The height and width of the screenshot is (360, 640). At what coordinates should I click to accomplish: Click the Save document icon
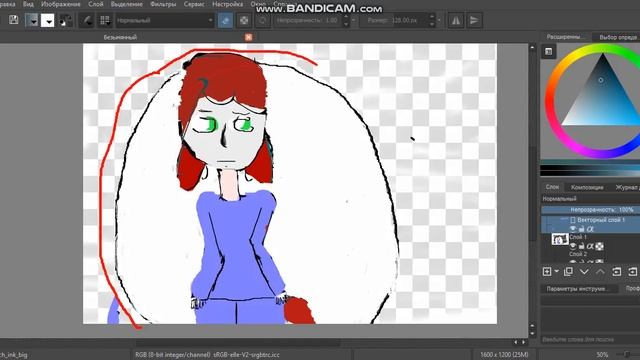(14, 20)
